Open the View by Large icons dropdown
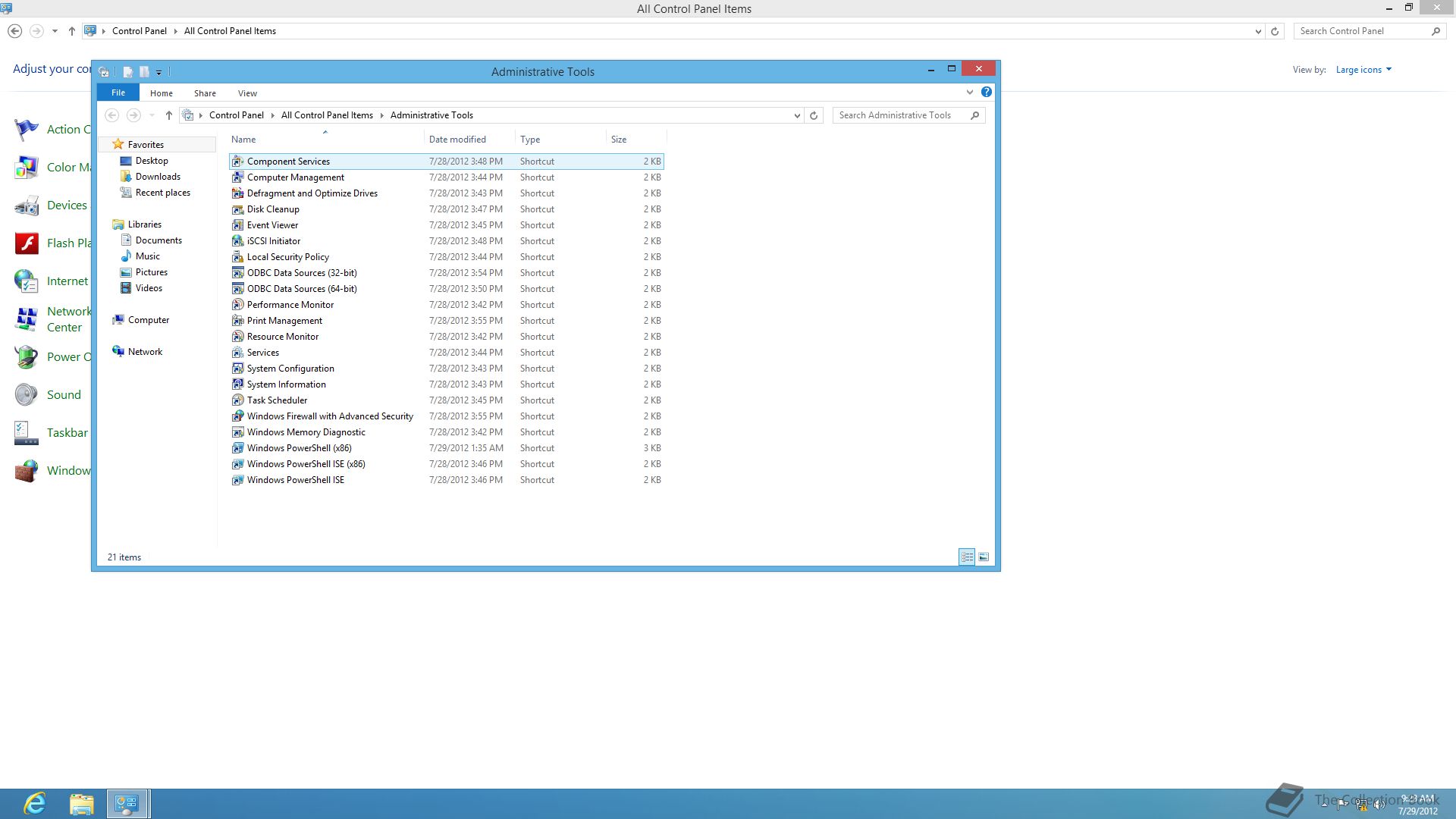The image size is (1456, 819). [x=1363, y=70]
